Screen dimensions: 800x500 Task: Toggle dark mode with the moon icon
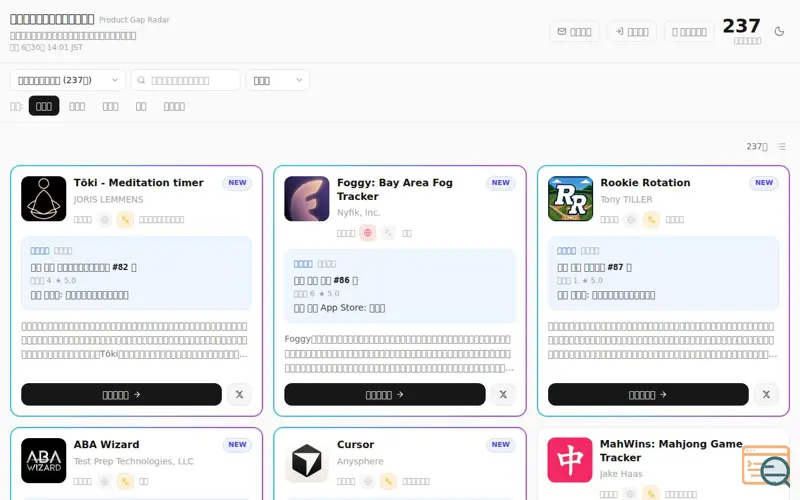coord(779,32)
